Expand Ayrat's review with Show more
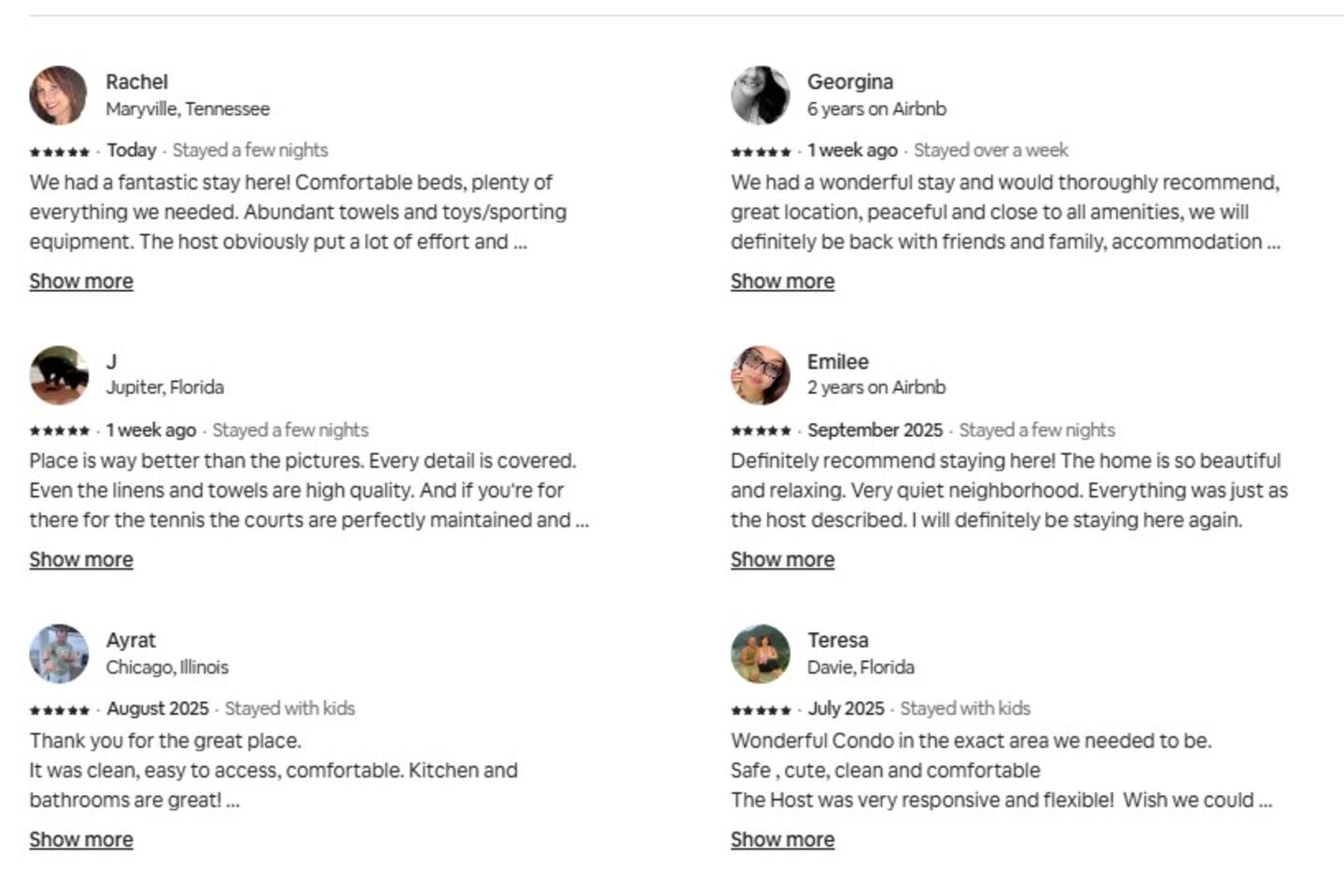The width and height of the screenshot is (1344, 896). [x=81, y=839]
